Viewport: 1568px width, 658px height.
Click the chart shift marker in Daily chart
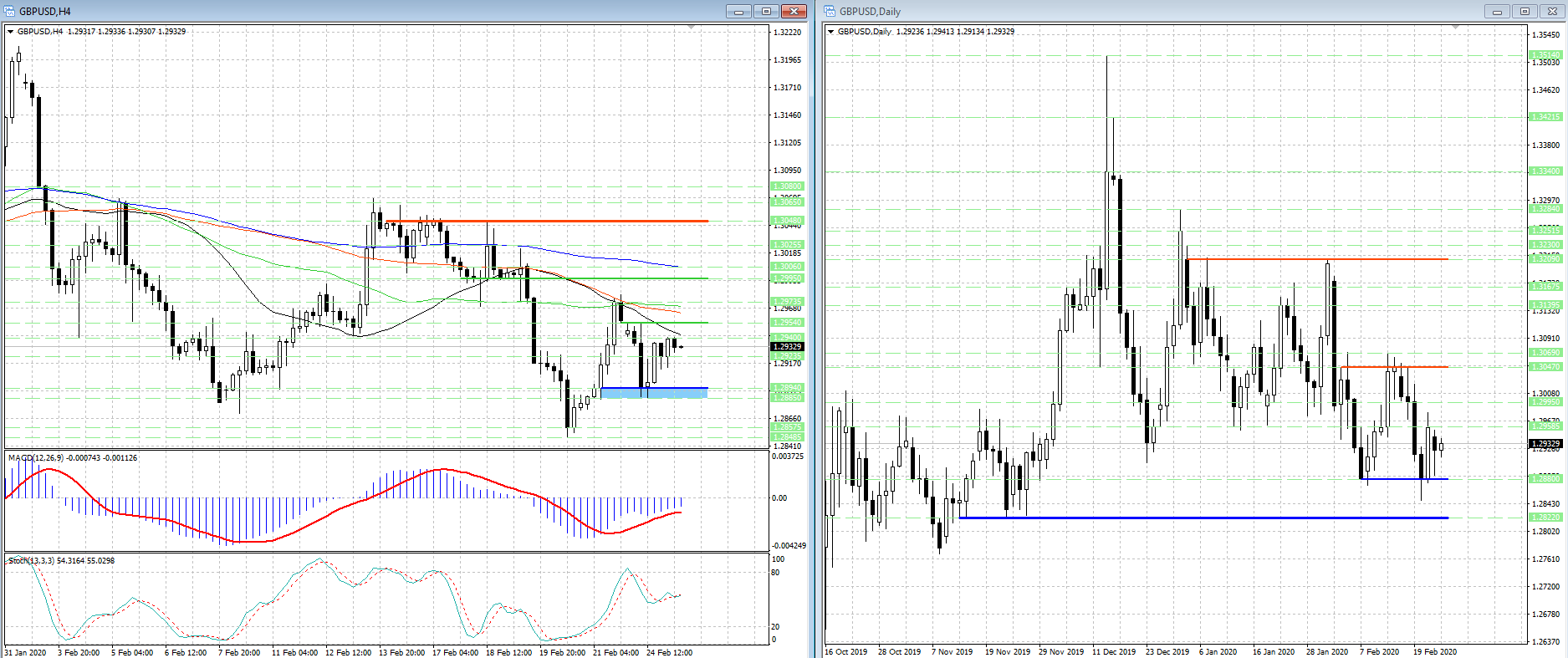click(1455, 28)
